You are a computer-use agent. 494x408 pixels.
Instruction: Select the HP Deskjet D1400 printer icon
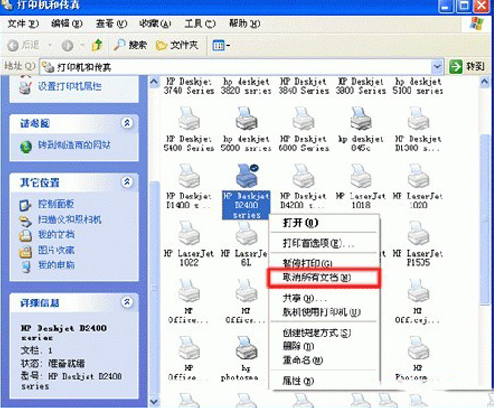189,176
